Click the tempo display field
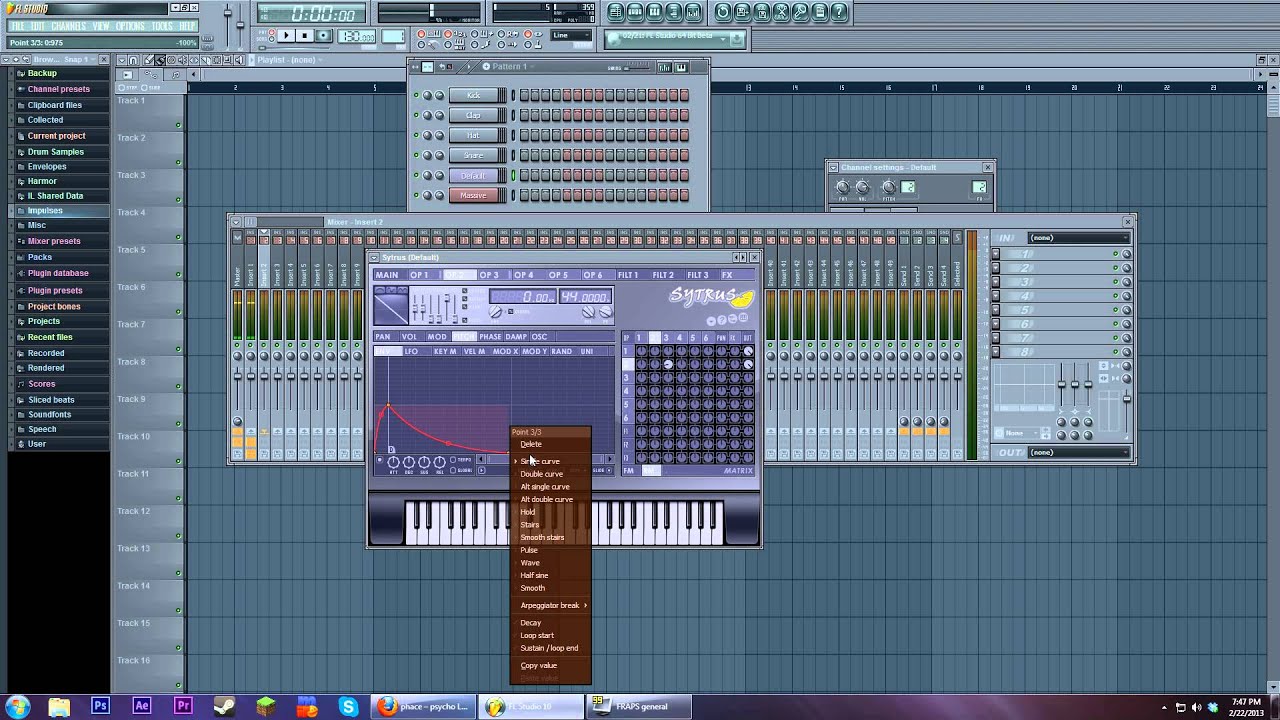The height and width of the screenshot is (720, 1280). click(356, 36)
